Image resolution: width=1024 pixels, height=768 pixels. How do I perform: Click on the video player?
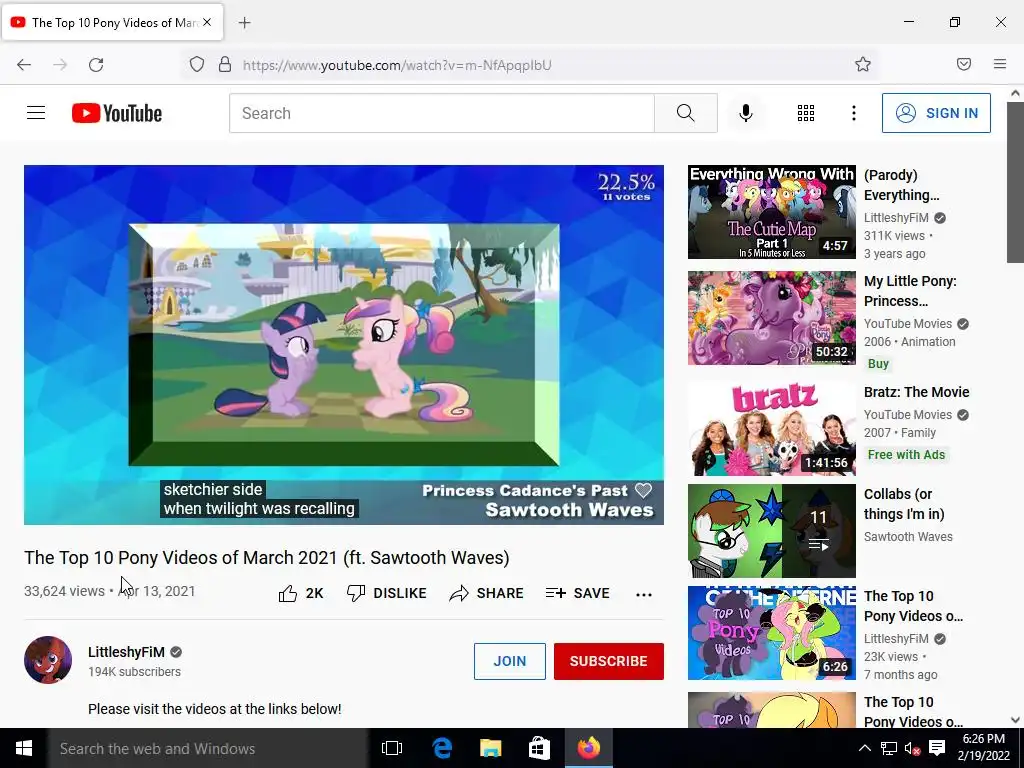[344, 345]
